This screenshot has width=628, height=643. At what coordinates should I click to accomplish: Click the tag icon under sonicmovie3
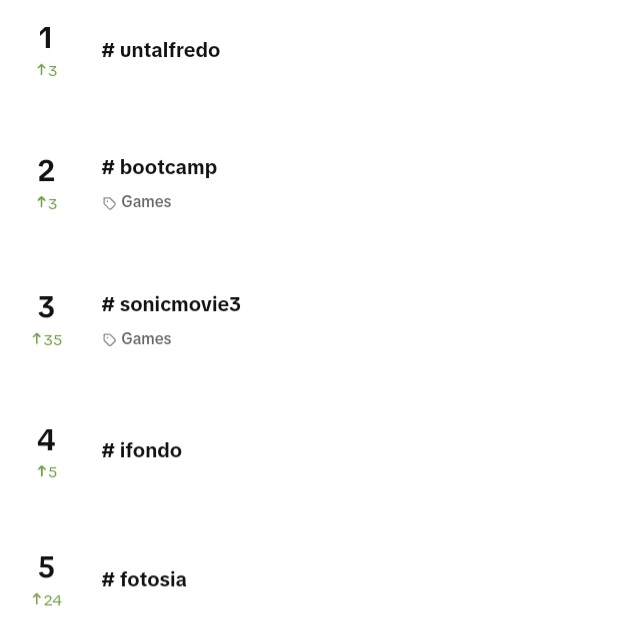coord(109,340)
